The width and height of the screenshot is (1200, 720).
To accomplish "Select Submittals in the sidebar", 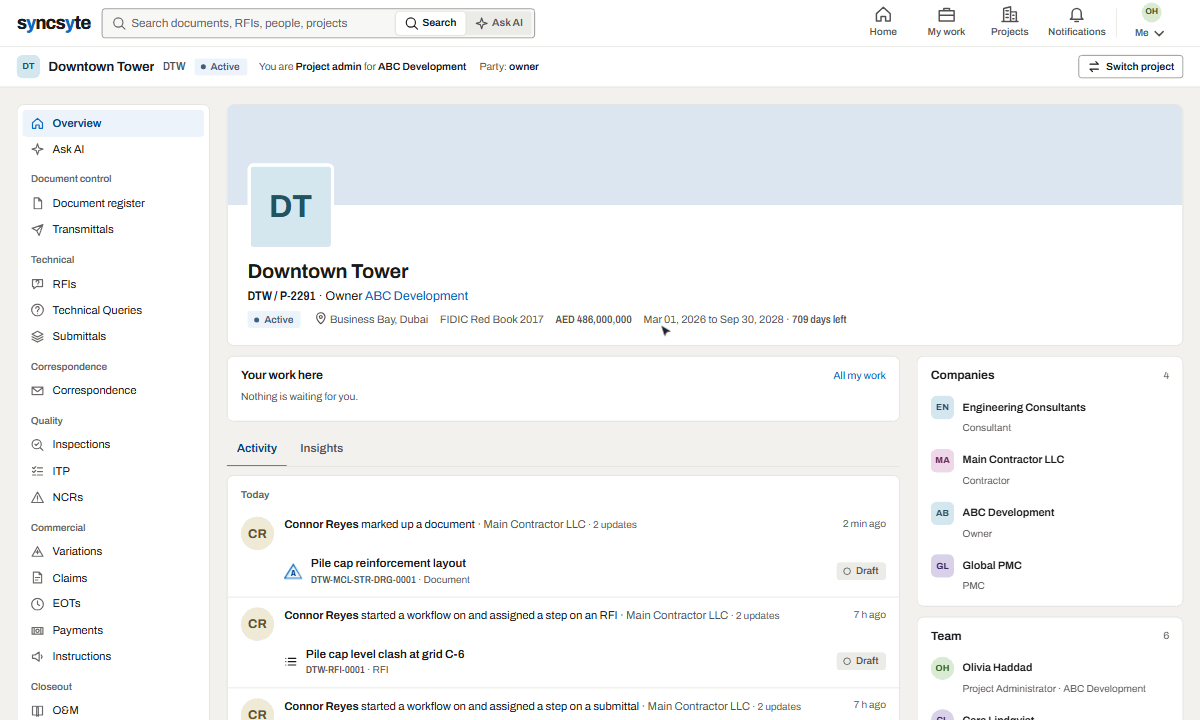I will (113, 336).
